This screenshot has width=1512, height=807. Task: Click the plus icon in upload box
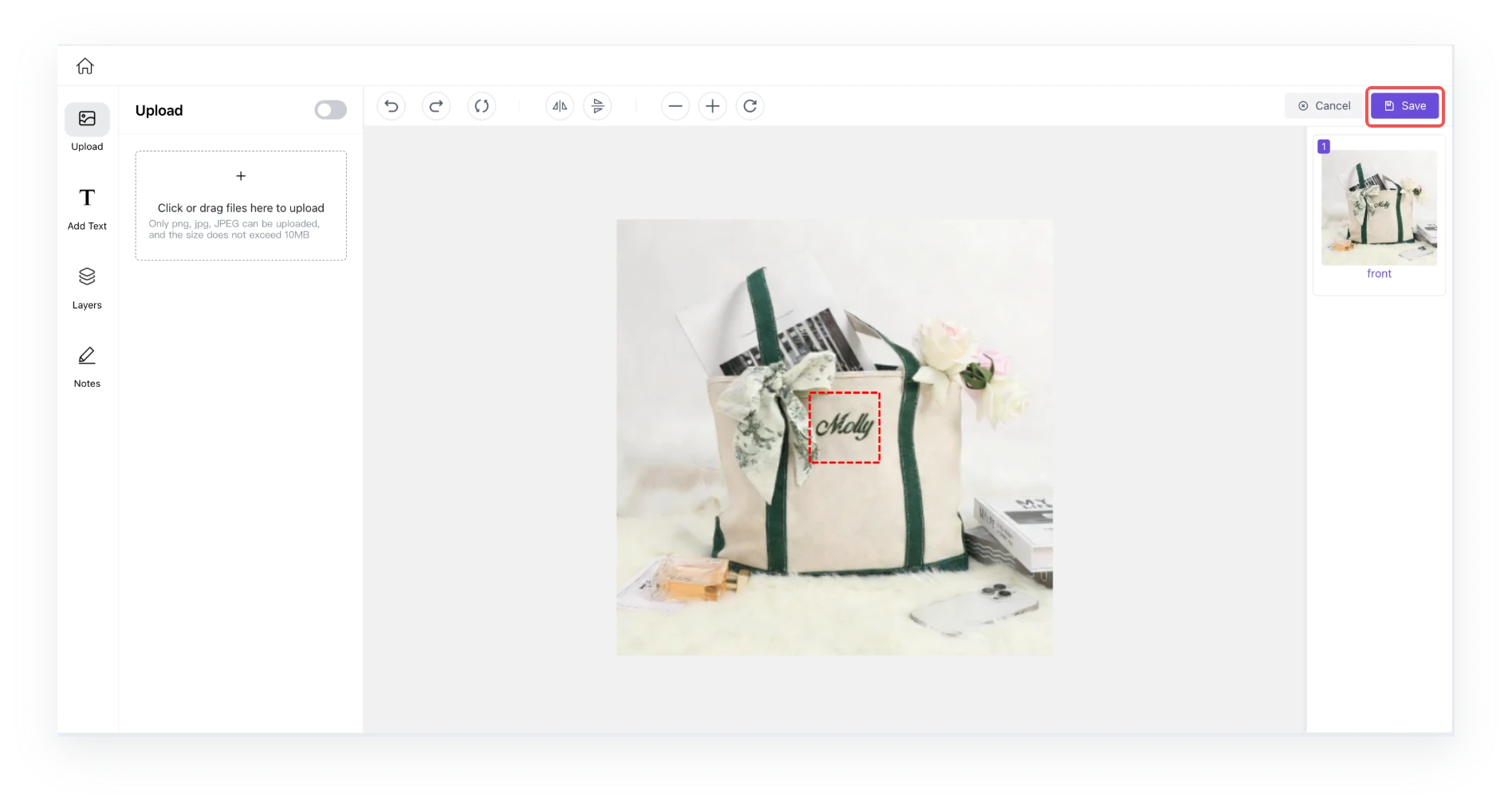pyautogui.click(x=241, y=176)
